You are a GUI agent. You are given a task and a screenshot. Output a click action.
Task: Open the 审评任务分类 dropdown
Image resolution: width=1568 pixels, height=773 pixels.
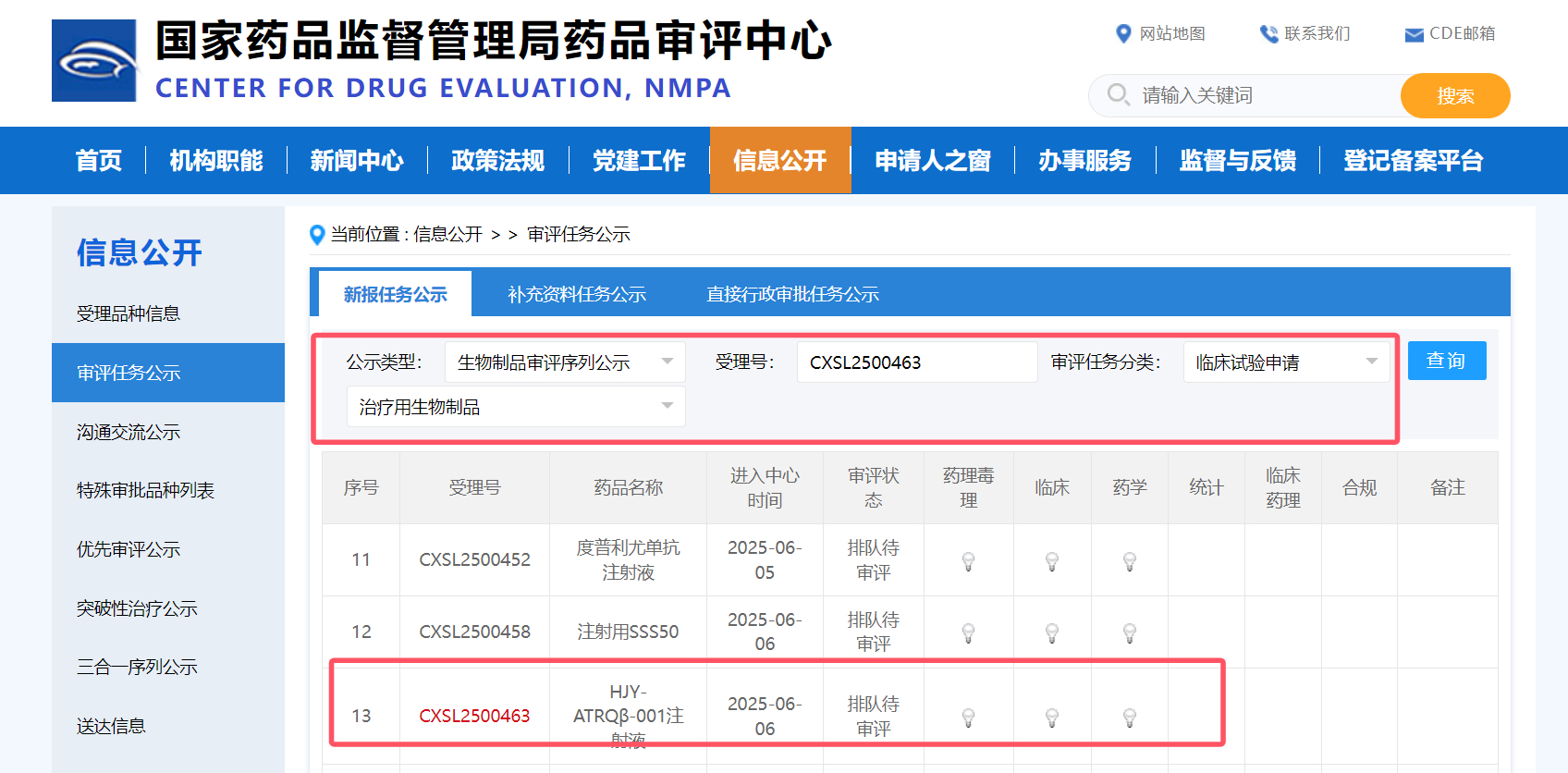coord(1286,362)
